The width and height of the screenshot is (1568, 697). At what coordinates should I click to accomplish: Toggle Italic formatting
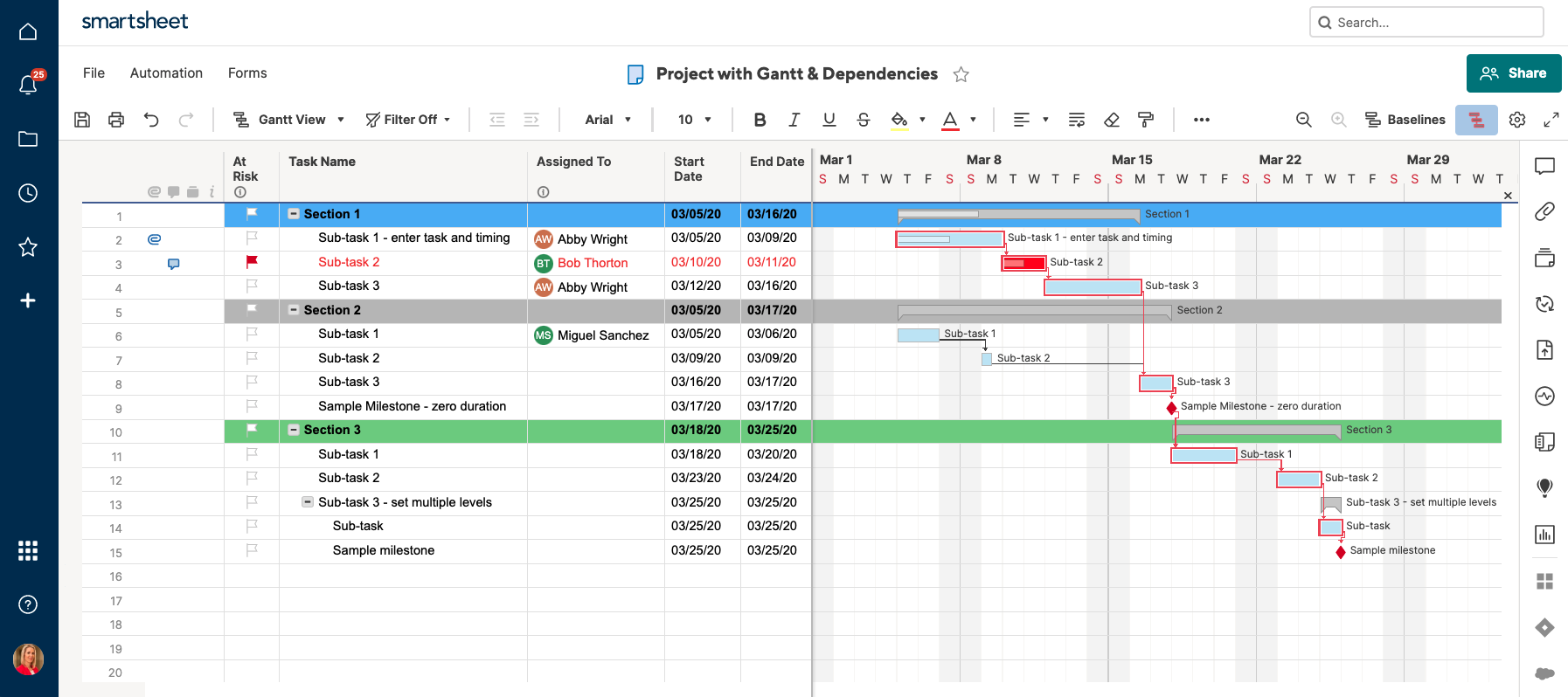794,120
